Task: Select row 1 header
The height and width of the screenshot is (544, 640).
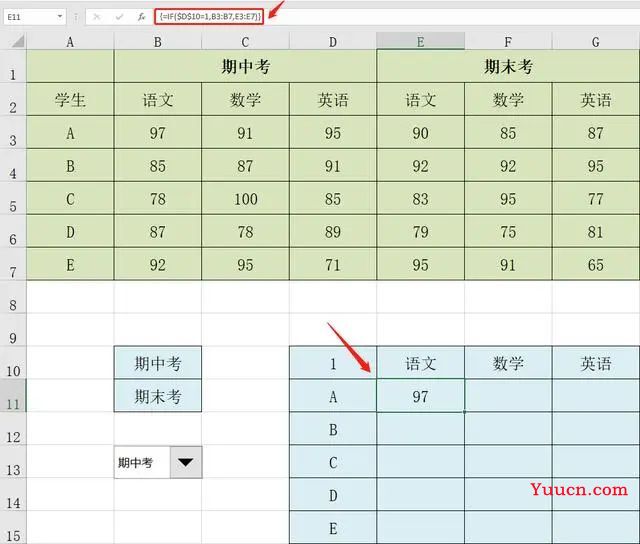Action: click(x=13, y=67)
